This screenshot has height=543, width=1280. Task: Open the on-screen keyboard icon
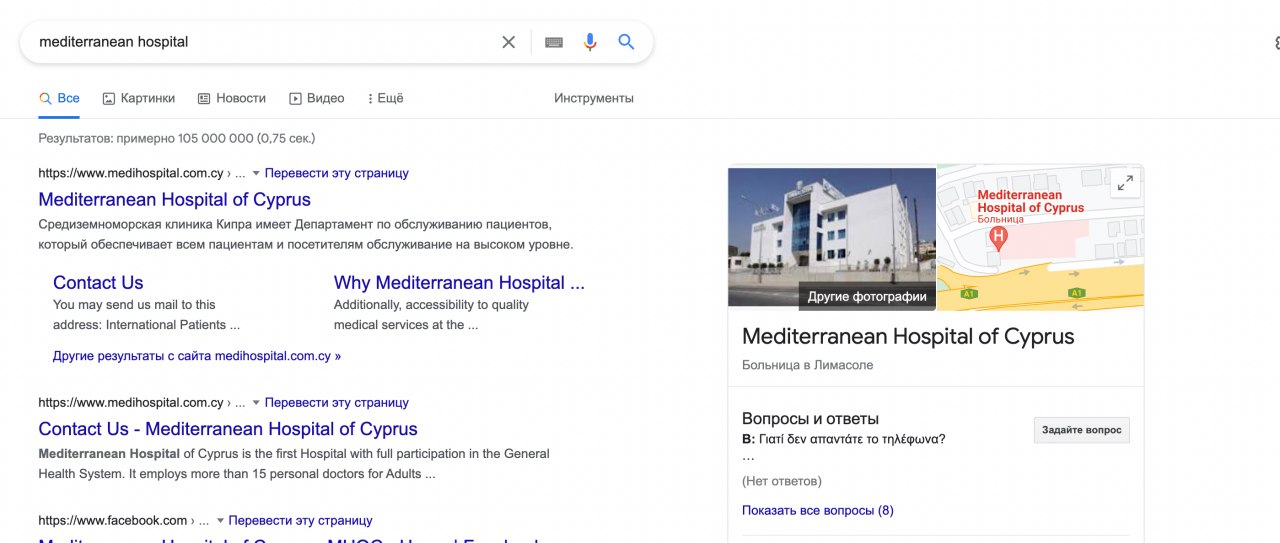coord(553,42)
